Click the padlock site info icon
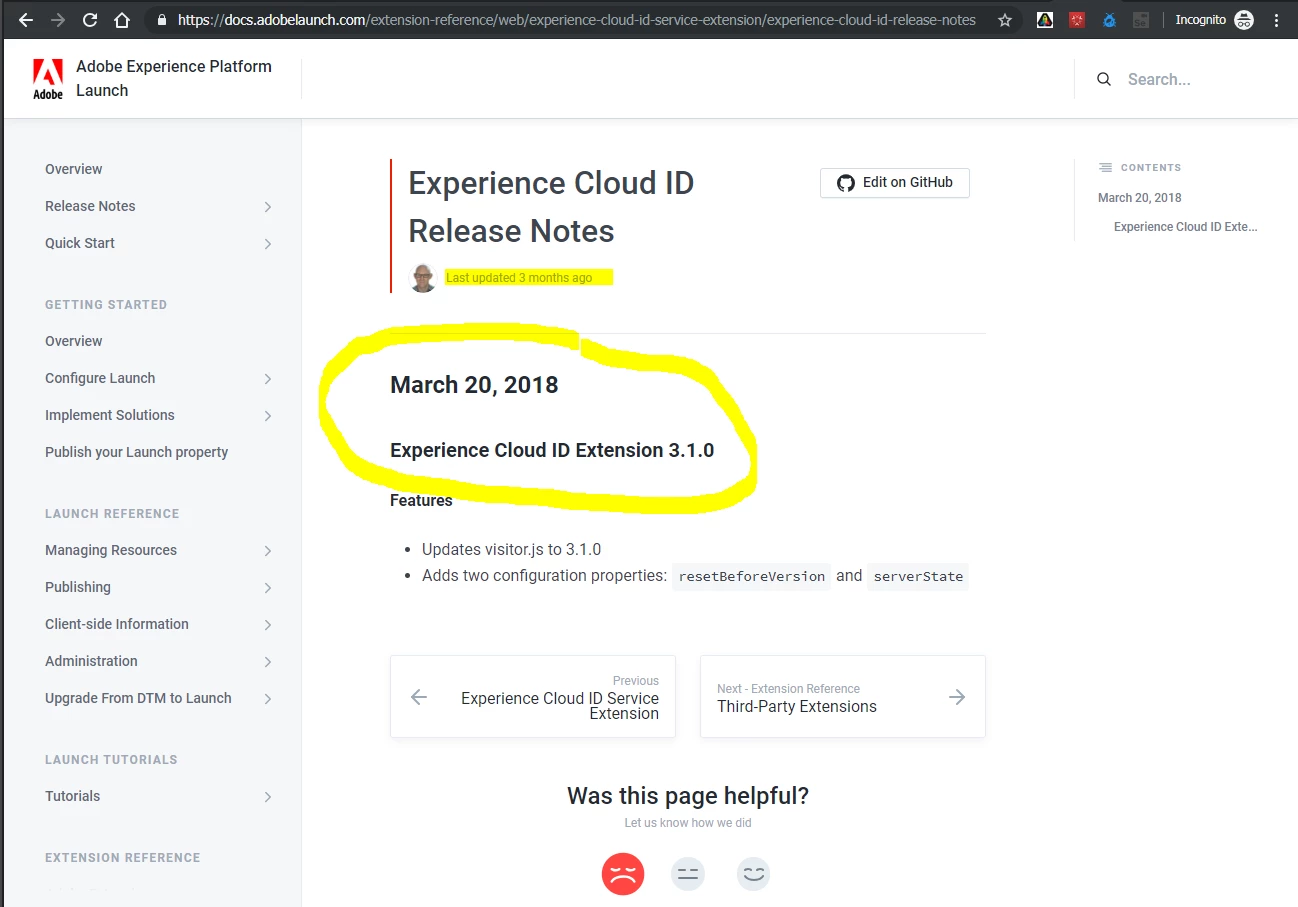Screen dimensions: 1298x907 [162, 20]
